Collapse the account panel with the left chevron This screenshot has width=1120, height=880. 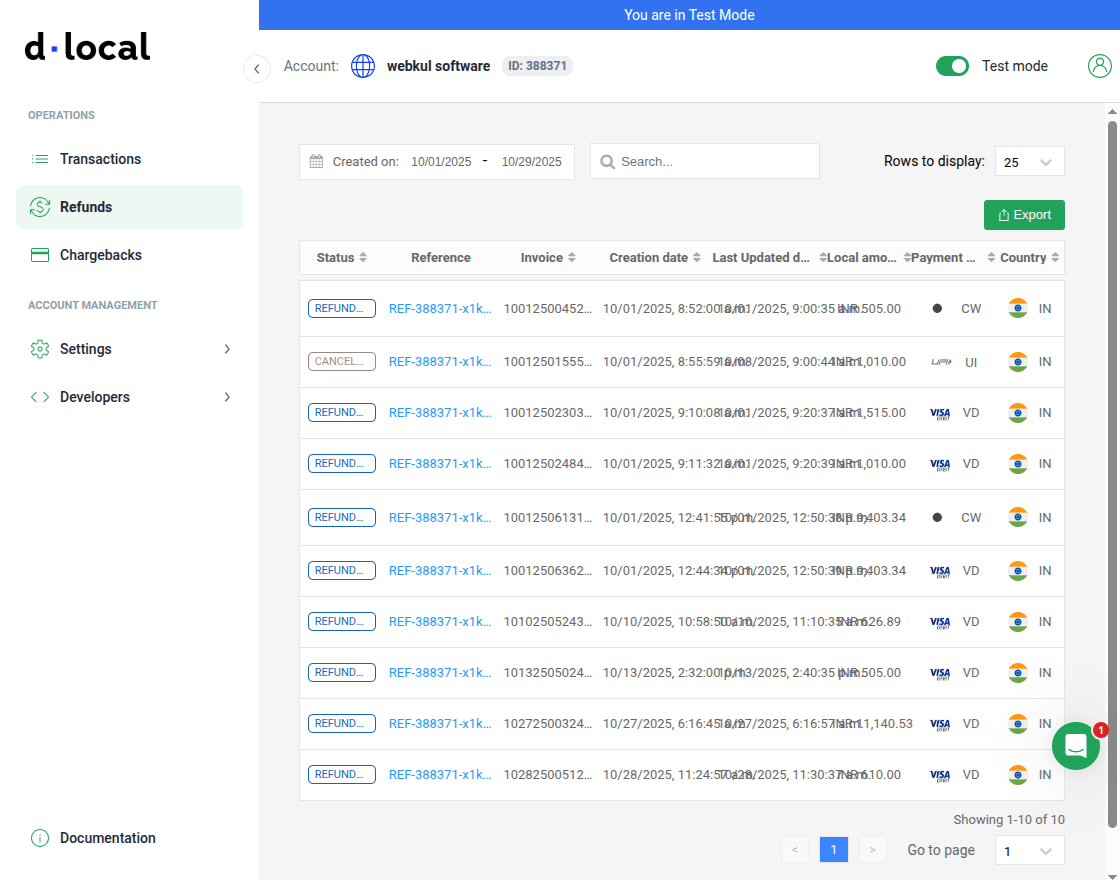[257, 68]
